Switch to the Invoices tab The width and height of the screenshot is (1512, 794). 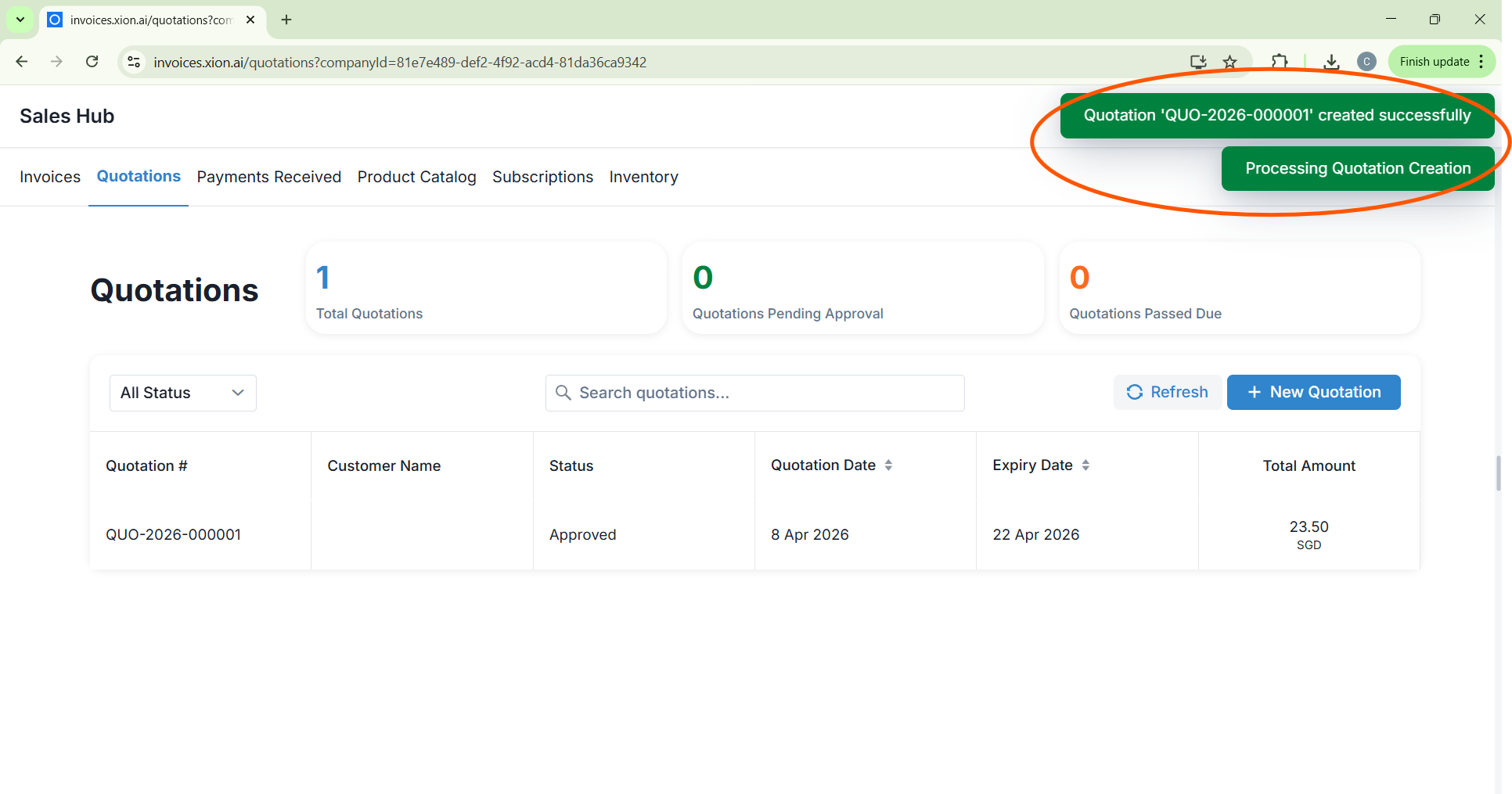[x=50, y=177]
